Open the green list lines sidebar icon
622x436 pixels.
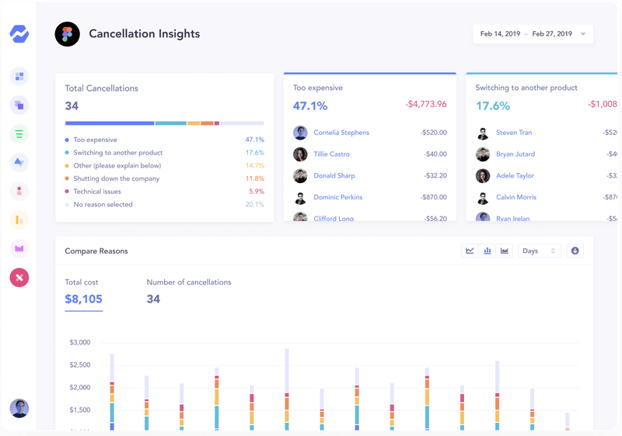[x=19, y=134]
